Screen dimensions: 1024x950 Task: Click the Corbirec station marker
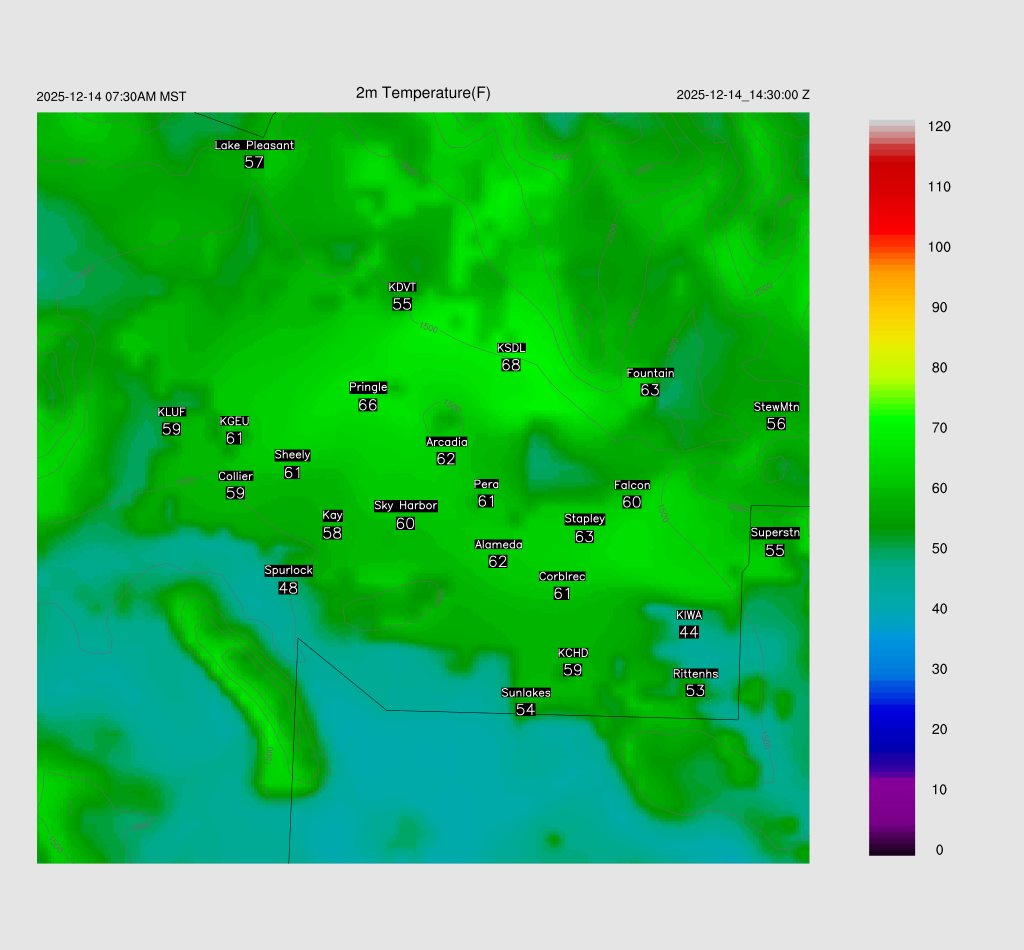(562, 585)
